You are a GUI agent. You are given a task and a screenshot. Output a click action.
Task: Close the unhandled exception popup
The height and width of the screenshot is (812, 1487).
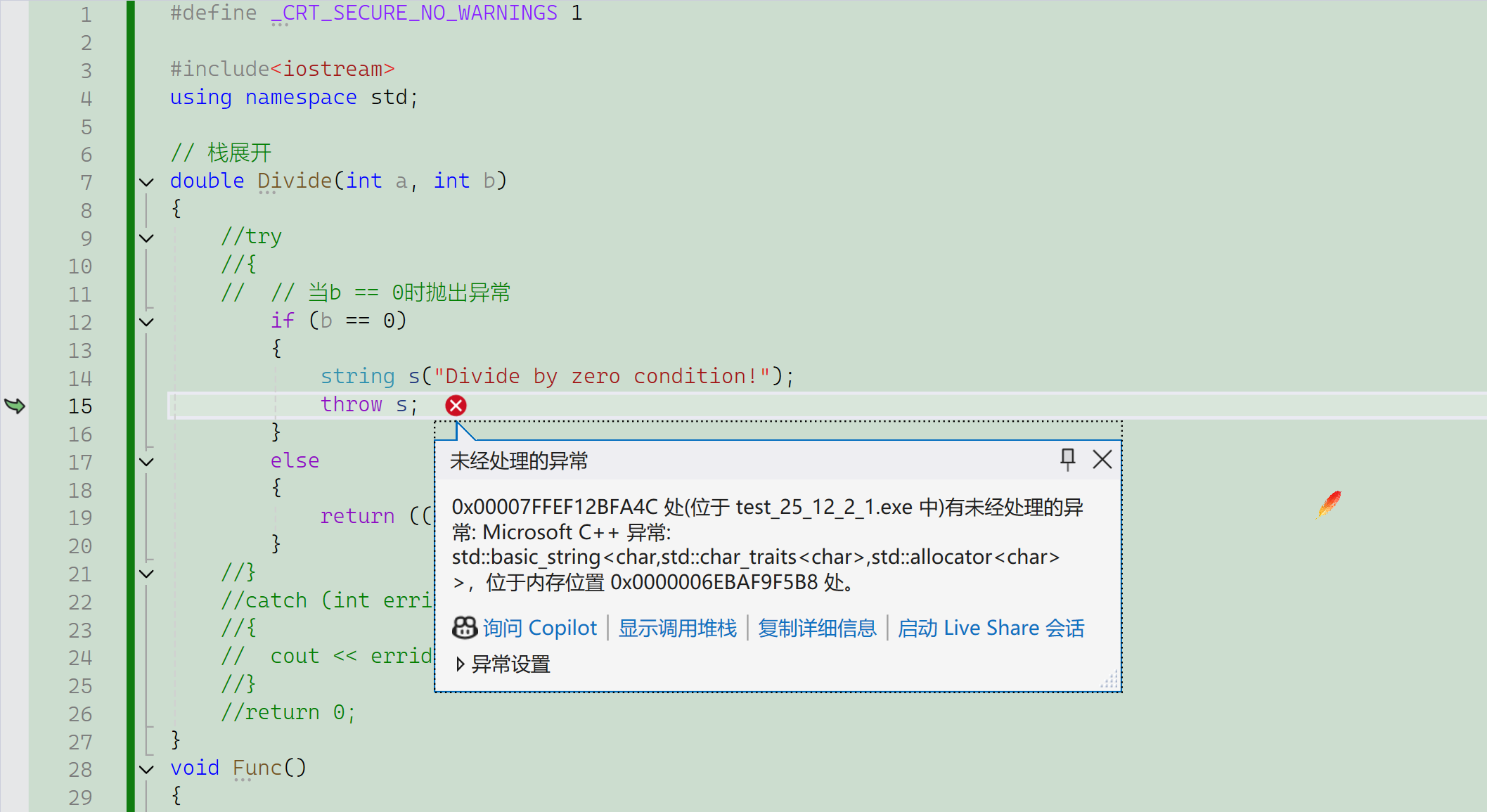pos(1102,459)
